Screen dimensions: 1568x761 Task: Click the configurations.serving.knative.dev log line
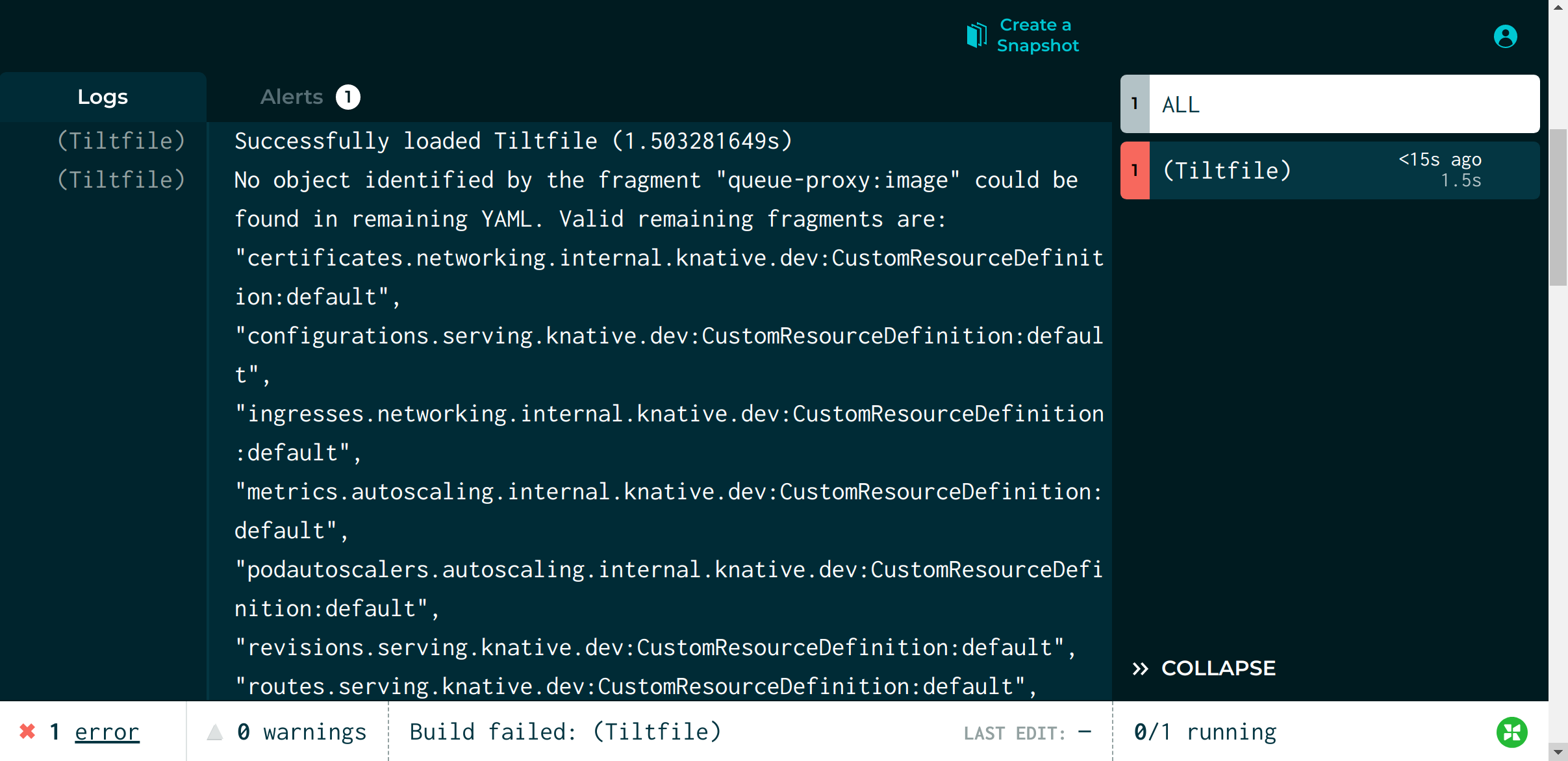[669, 355]
